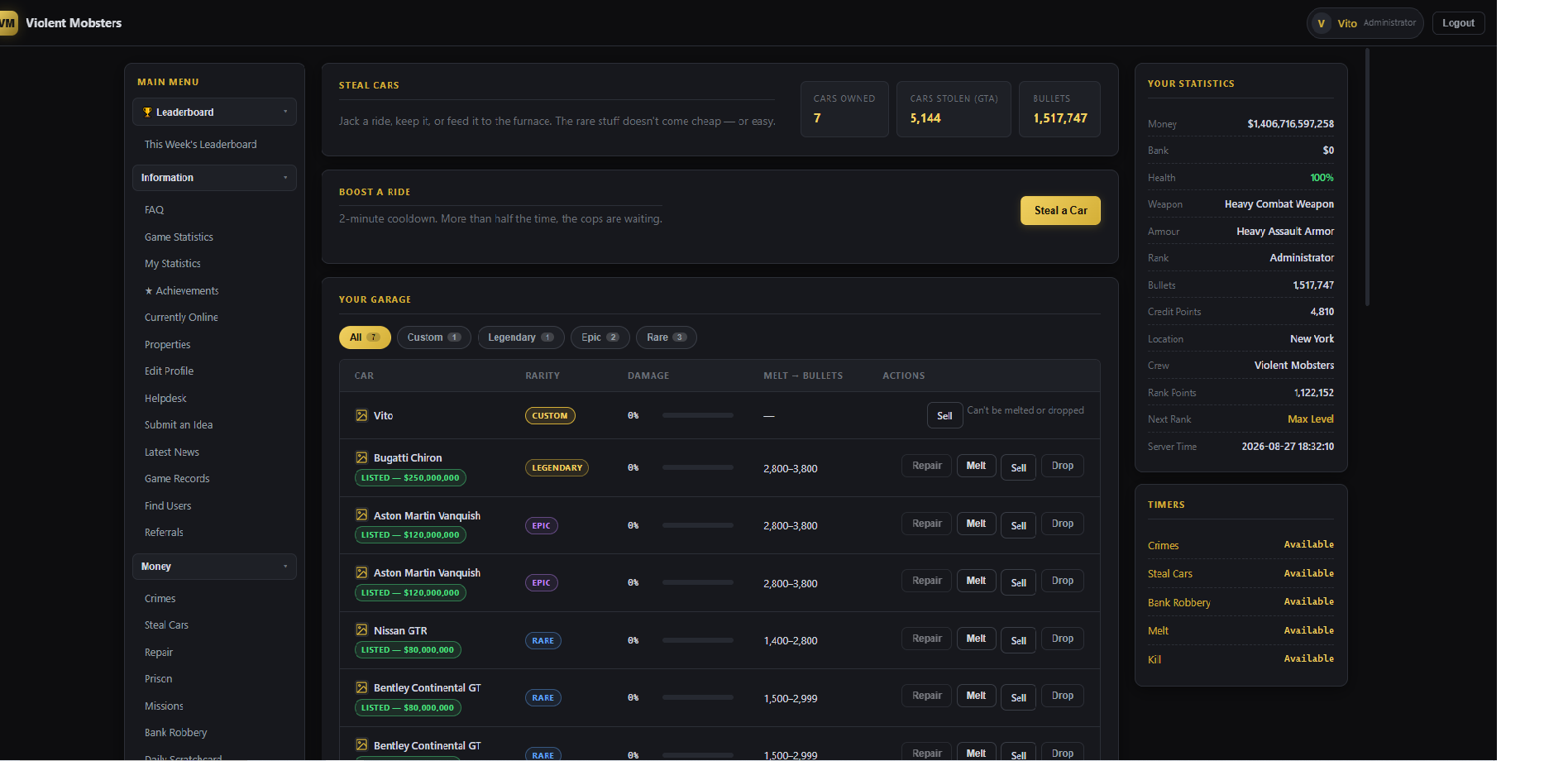Open Crimes in the main menu
1568x761 pixels.
click(x=160, y=599)
